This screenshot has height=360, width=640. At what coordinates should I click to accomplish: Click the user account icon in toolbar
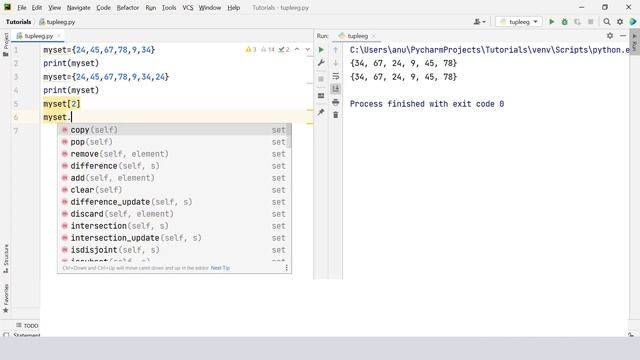(x=480, y=22)
